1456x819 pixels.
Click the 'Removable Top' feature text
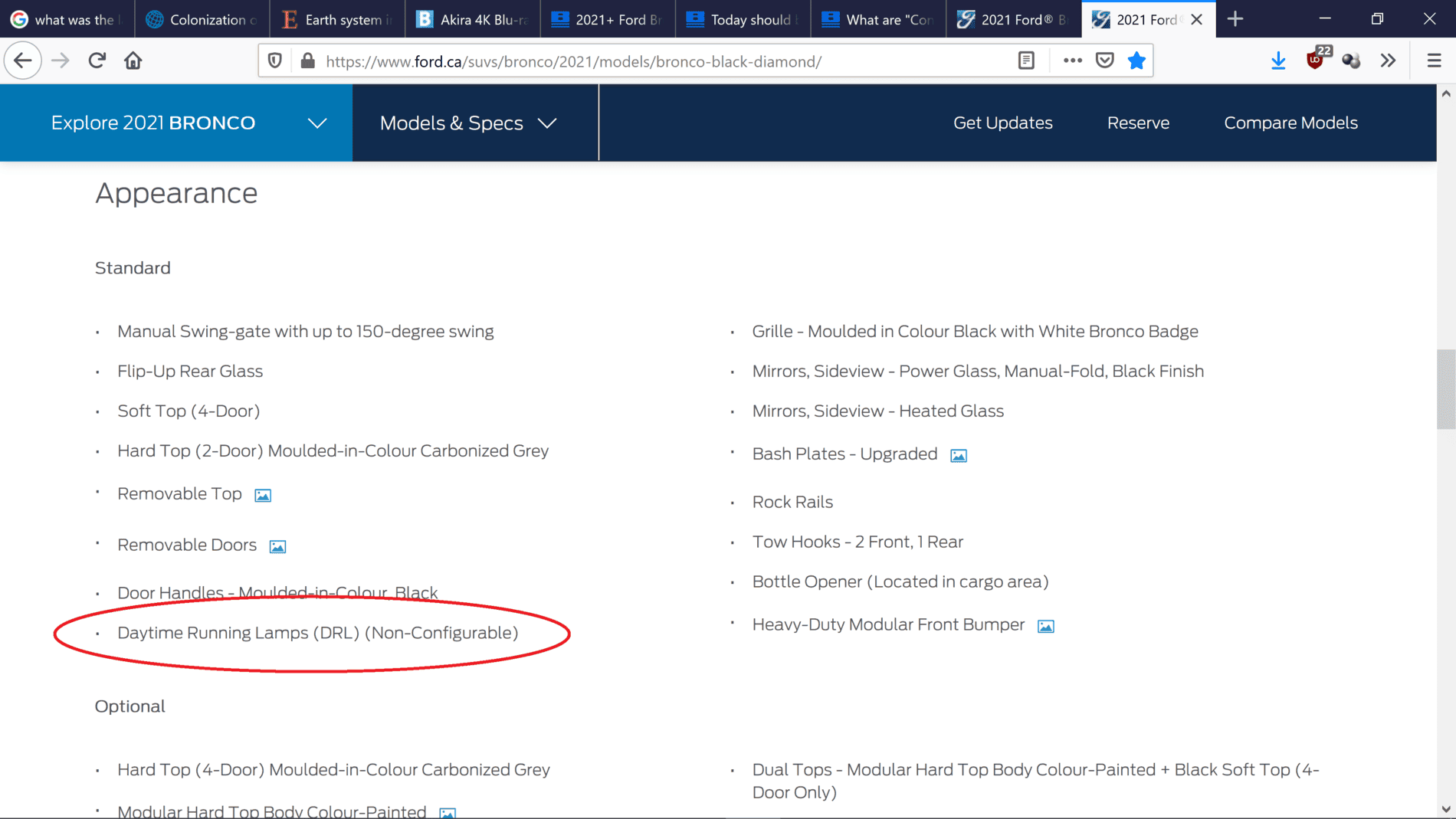click(x=179, y=494)
